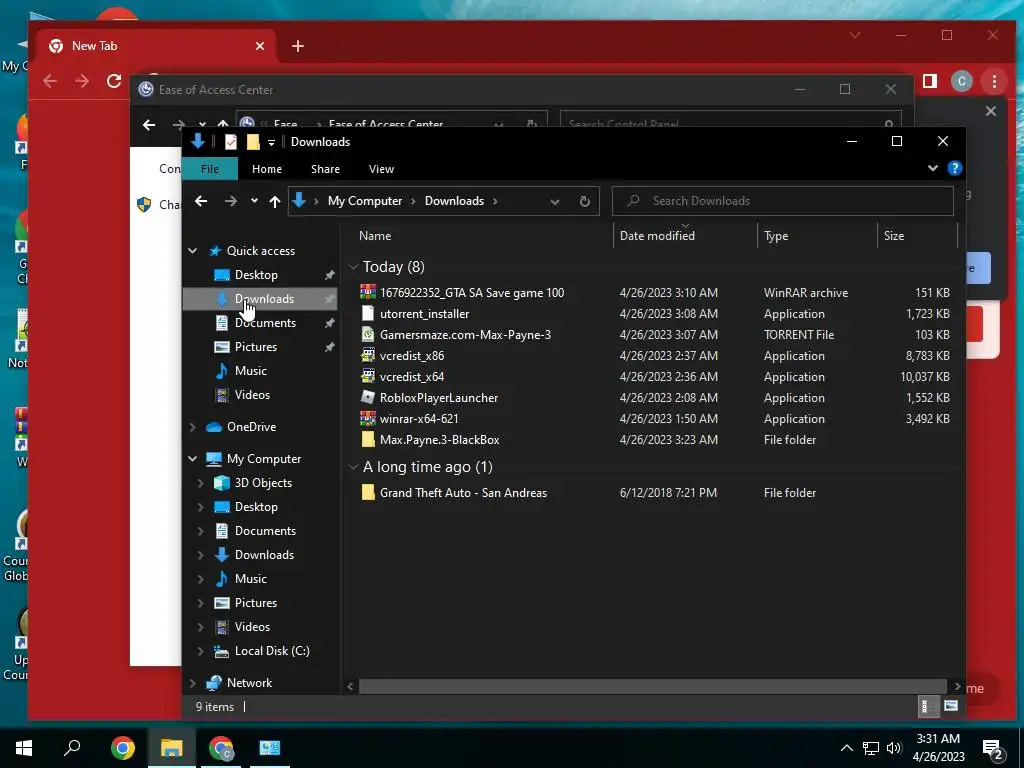Reload the Chrome New Tab page
The image size is (1024, 768).
coord(114,81)
